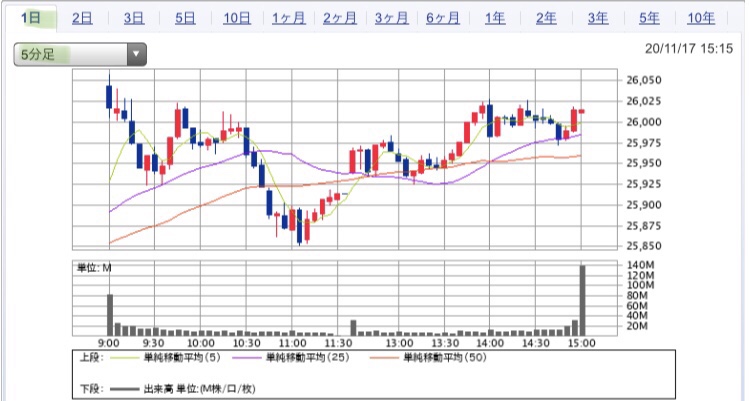749x401 pixels.
Task: Click the opening volume bar at 9:00
Action: [110, 315]
